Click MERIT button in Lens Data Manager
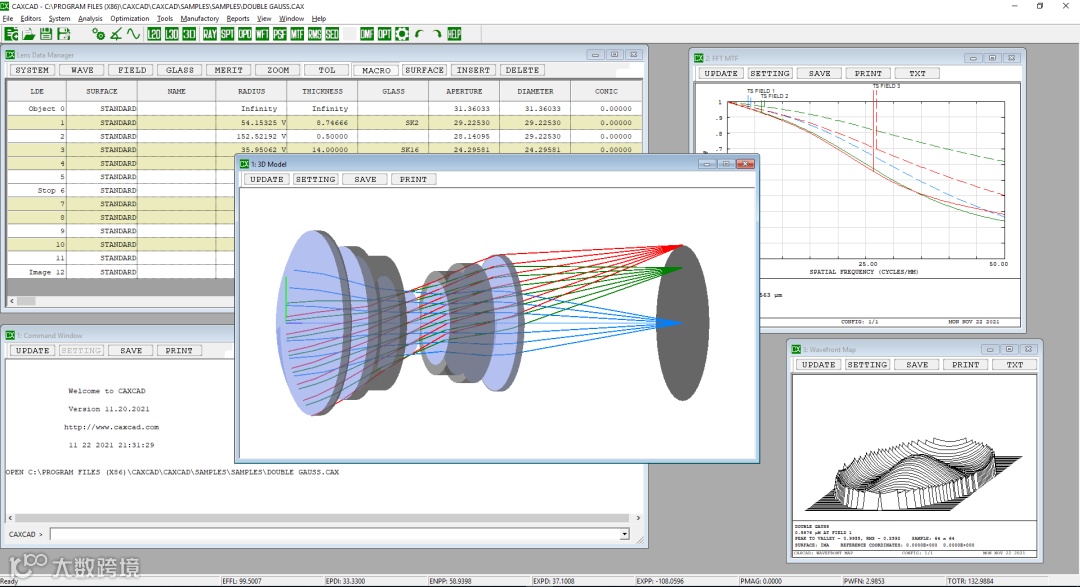The image size is (1080, 587). (x=229, y=70)
